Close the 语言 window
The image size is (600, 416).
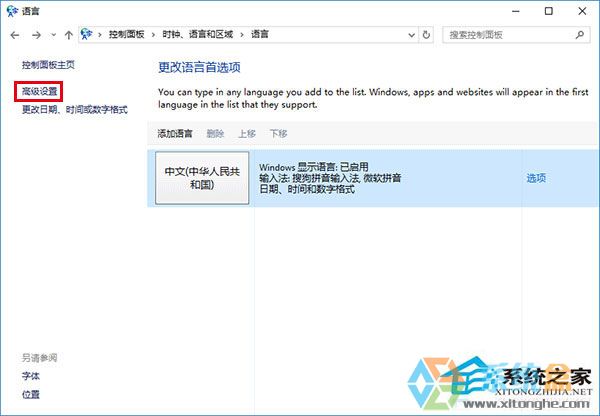[x=582, y=11]
